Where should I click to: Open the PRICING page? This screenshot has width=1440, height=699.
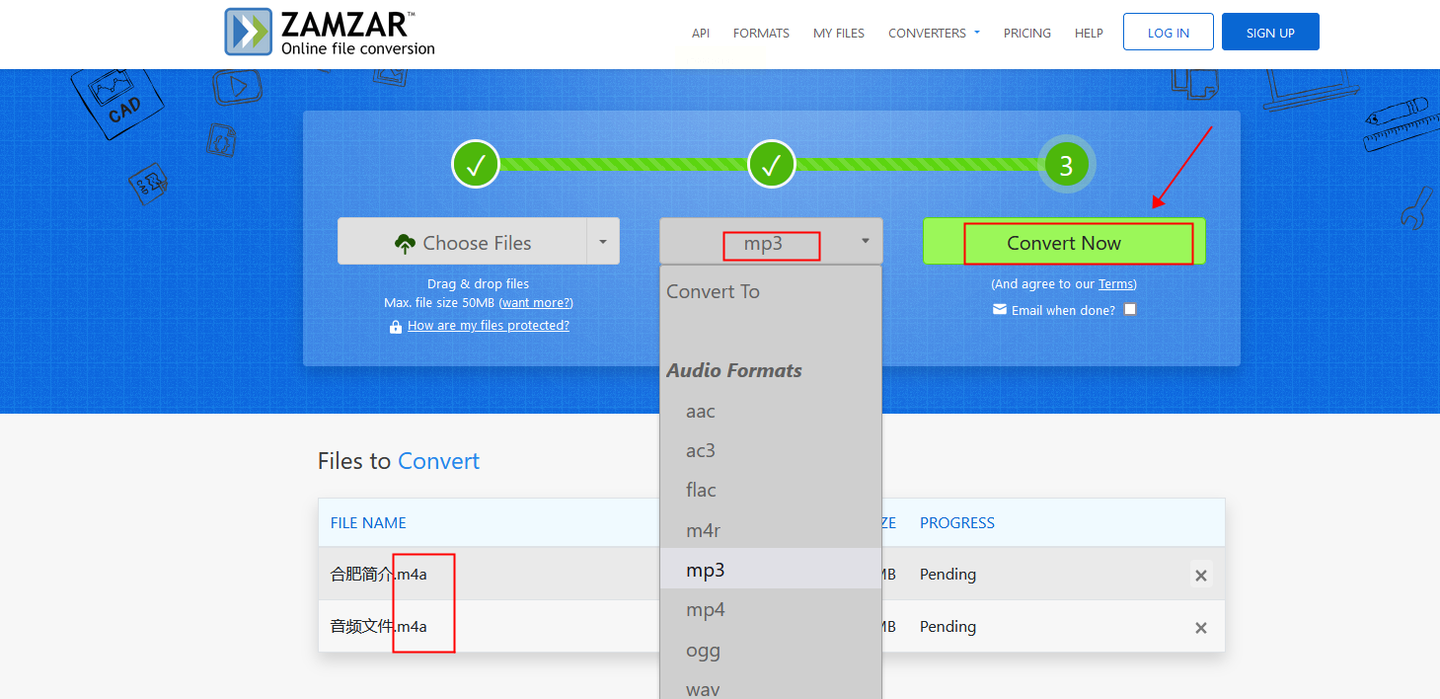[x=1027, y=33]
